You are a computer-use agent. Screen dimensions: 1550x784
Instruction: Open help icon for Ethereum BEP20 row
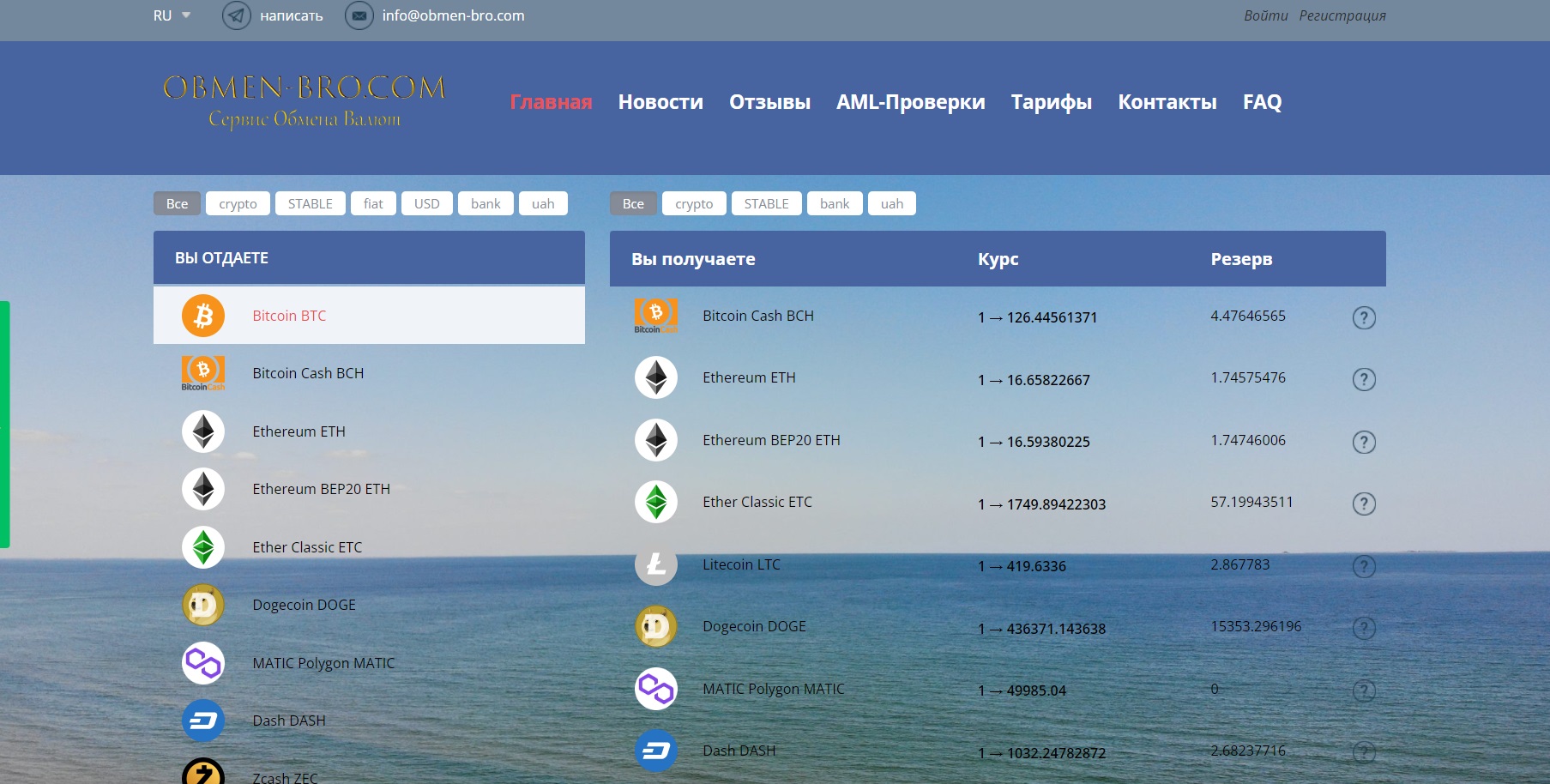1364,442
